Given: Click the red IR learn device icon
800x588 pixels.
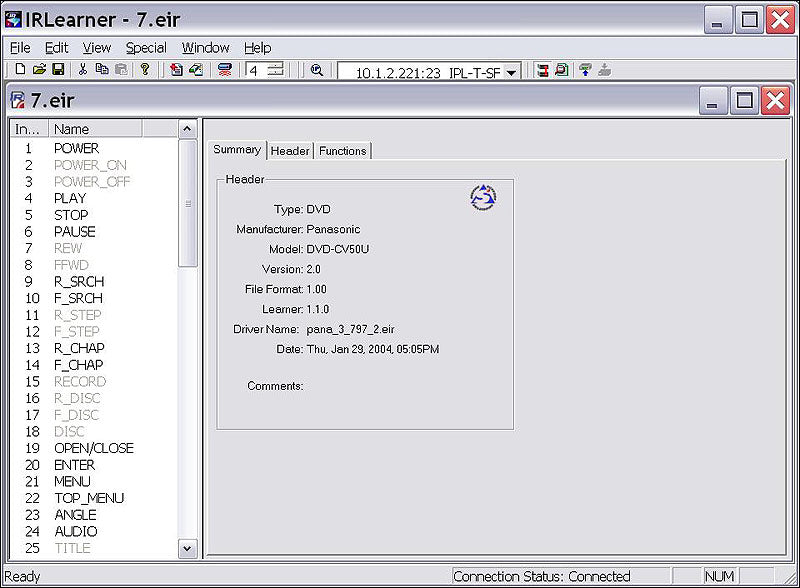Looking at the screenshot, I should [x=224, y=69].
